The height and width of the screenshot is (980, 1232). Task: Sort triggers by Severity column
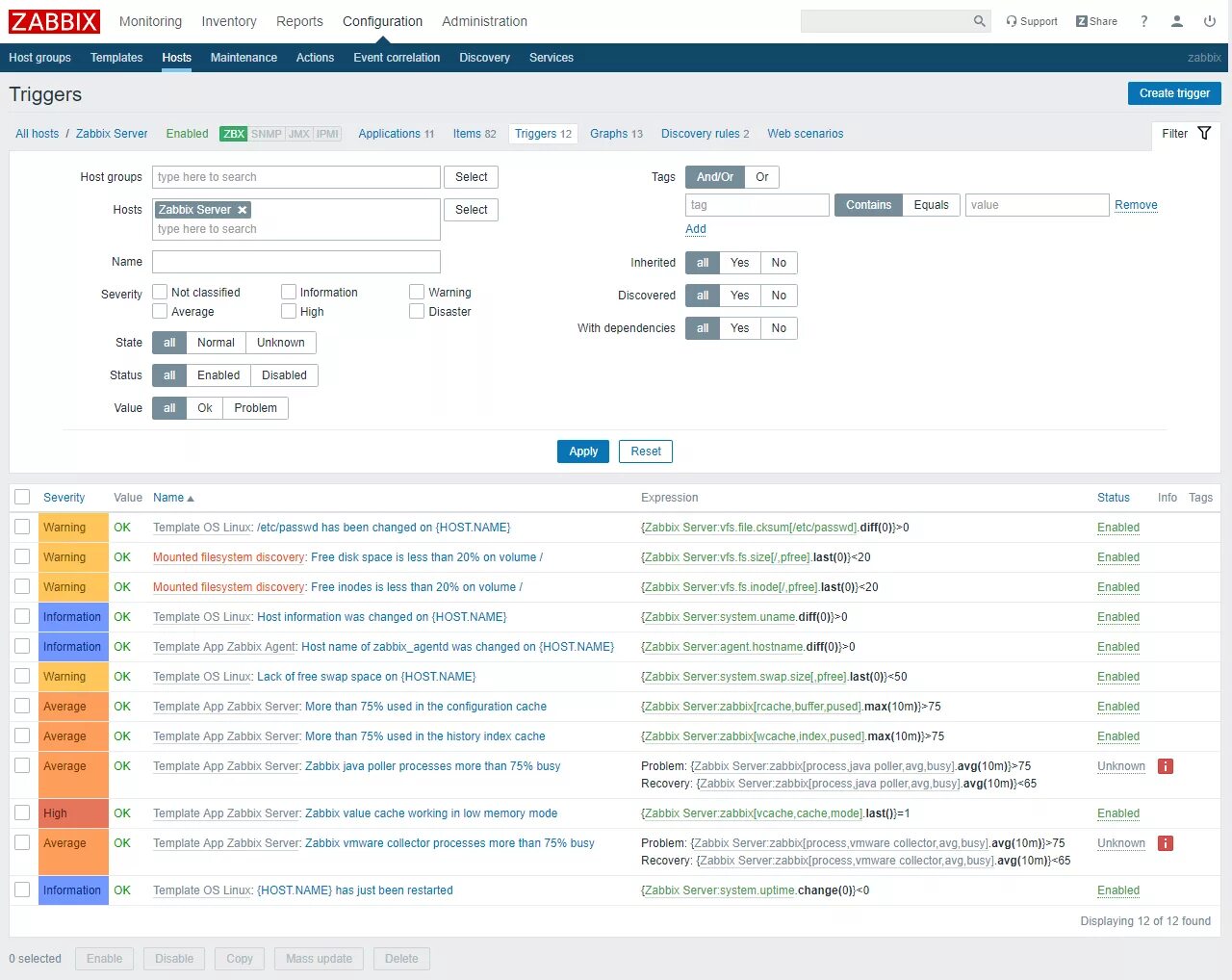tap(64, 498)
